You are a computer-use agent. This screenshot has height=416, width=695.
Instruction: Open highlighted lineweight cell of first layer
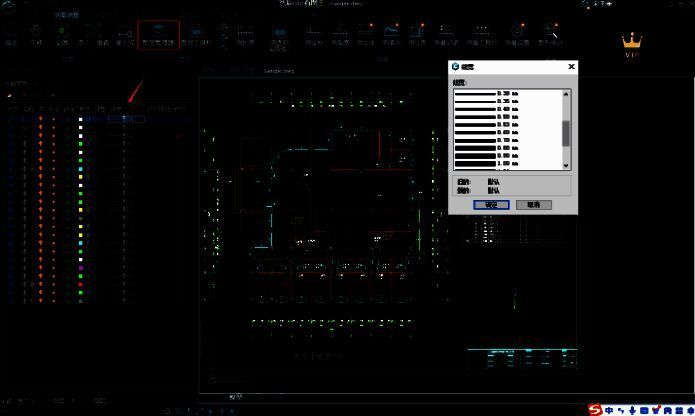pos(126,119)
